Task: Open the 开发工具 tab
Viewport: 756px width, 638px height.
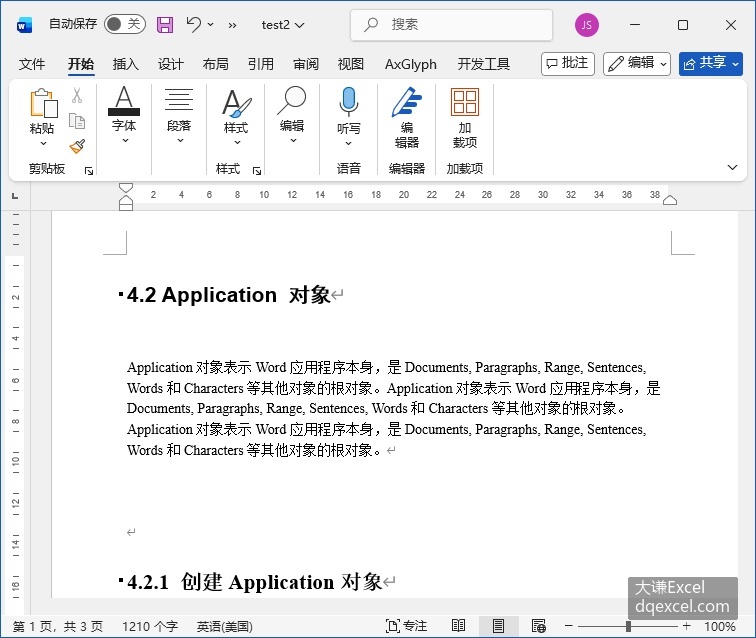Action: (484, 64)
